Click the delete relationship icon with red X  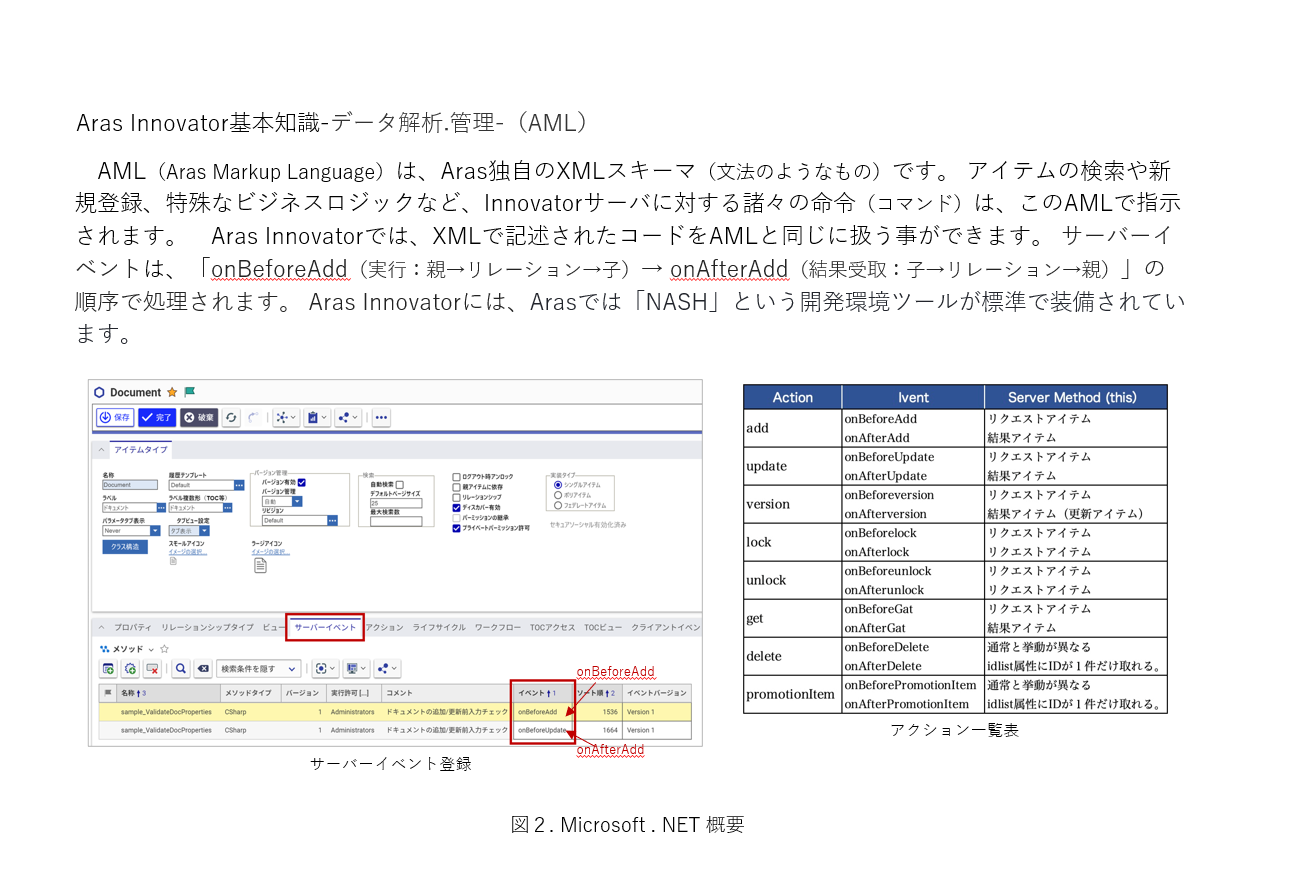[x=152, y=669]
